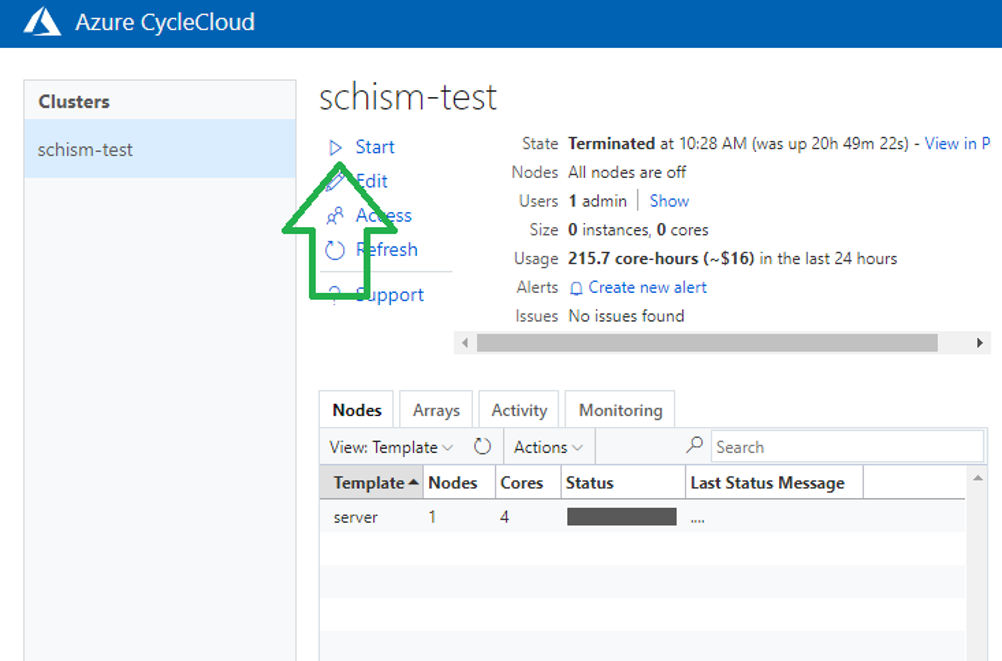Open the Monitoring tab

pyautogui.click(x=620, y=410)
